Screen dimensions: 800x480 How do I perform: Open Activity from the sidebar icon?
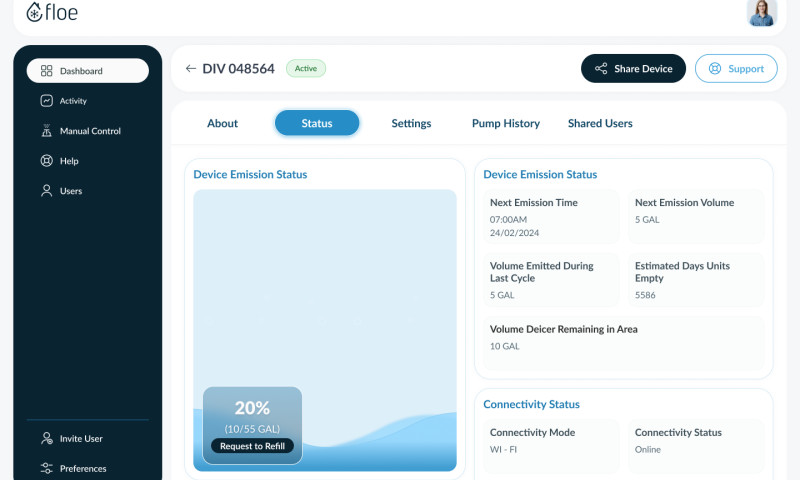click(x=46, y=101)
